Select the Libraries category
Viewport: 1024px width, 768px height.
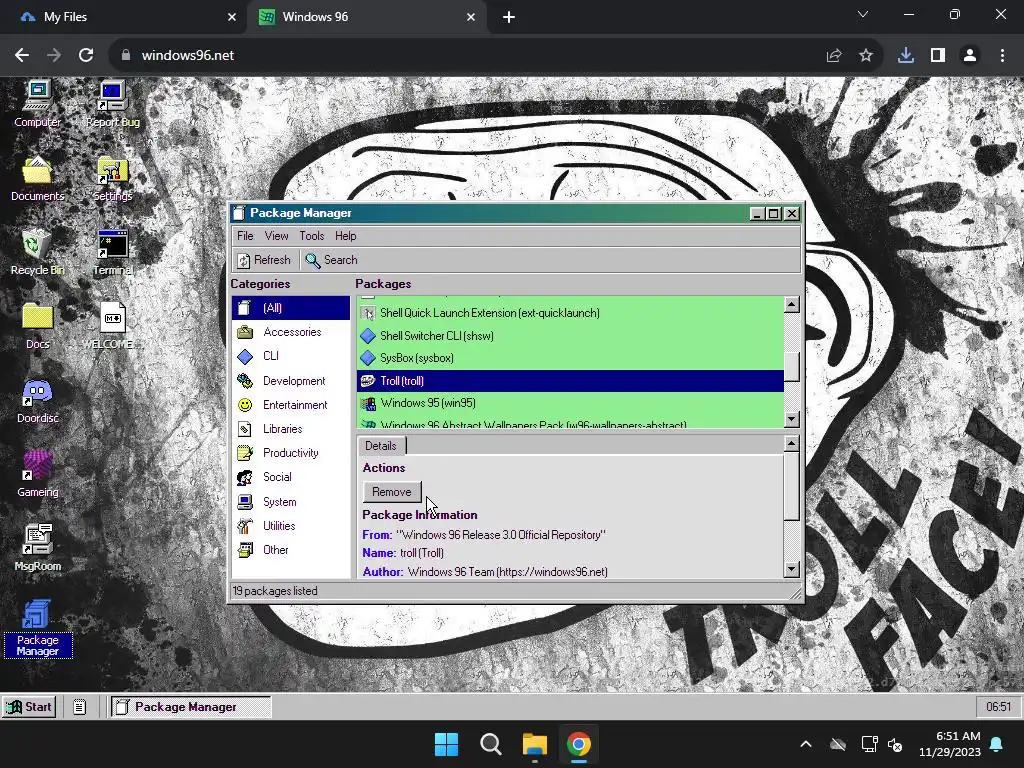291,429
